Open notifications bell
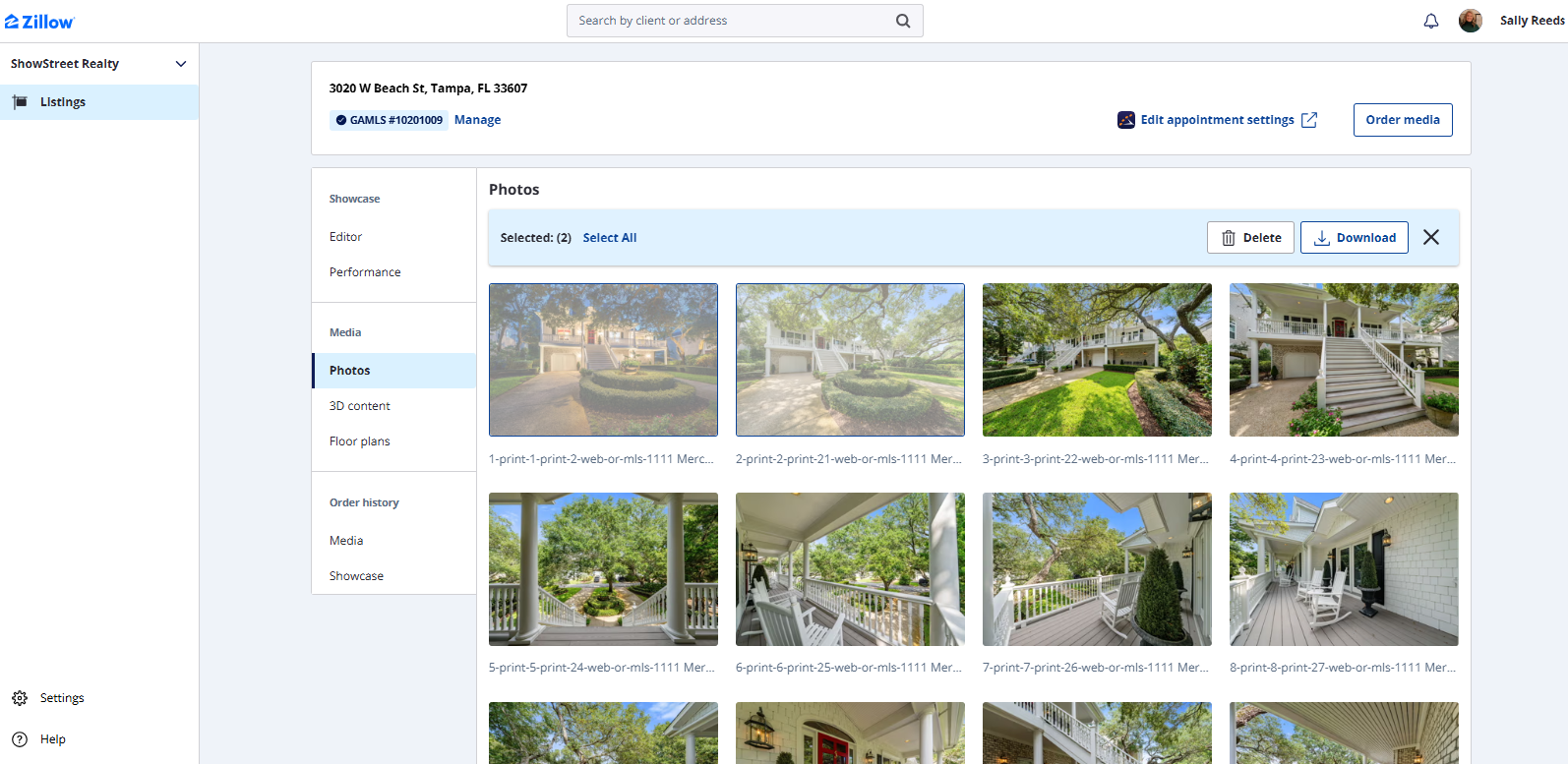The width and height of the screenshot is (1568, 764). [x=1430, y=21]
